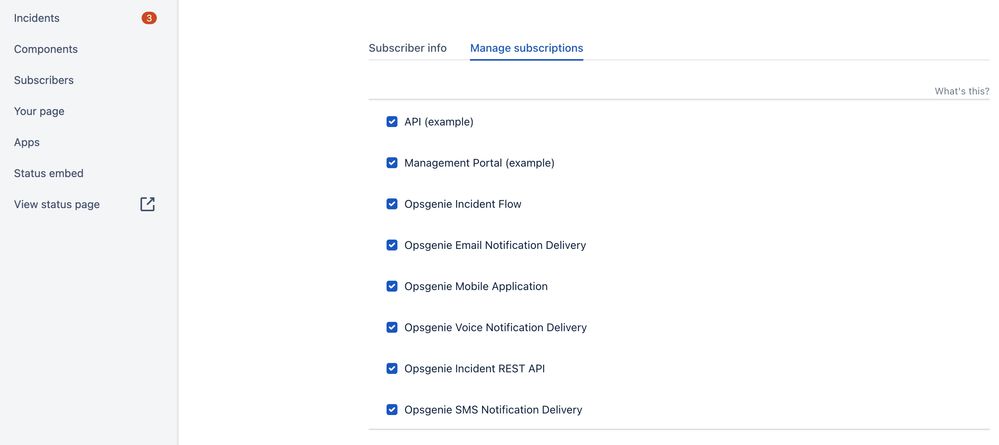Click the Opsgenie Voice Notification Delivery label
The height and width of the screenshot is (445, 999).
point(496,328)
